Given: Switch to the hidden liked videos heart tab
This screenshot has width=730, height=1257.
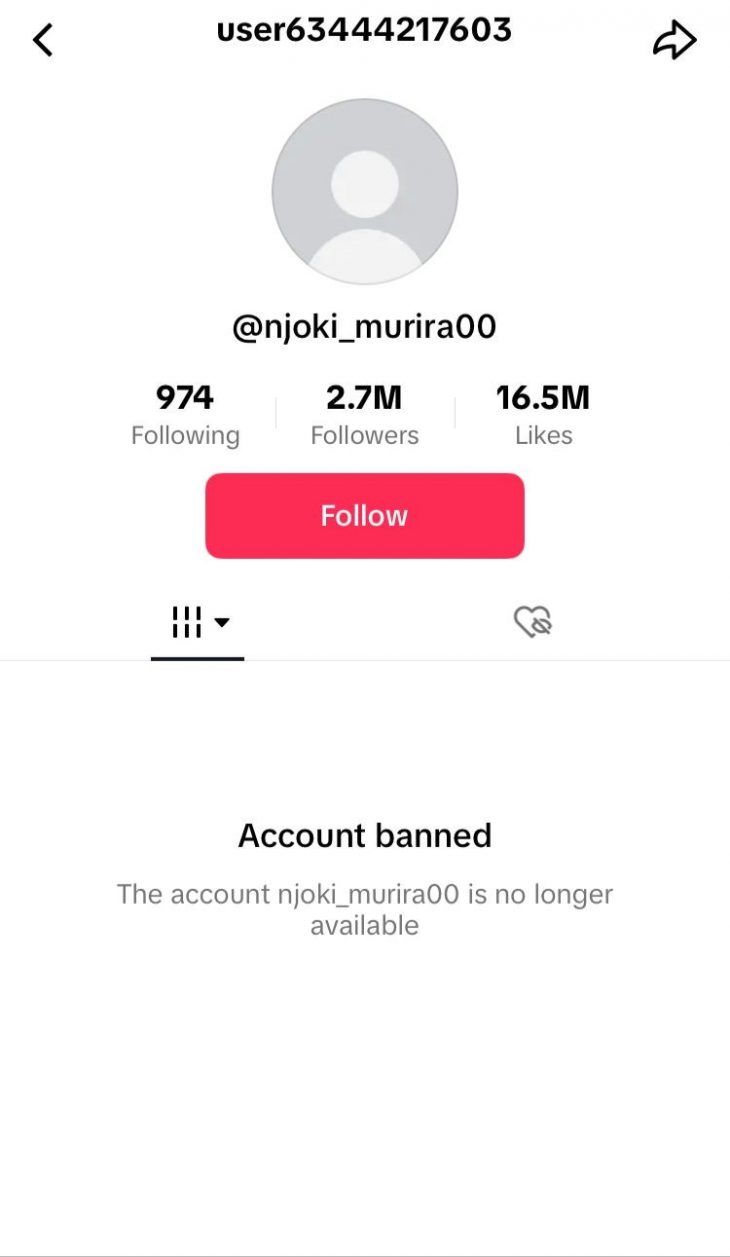Looking at the screenshot, I should point(533,622).
